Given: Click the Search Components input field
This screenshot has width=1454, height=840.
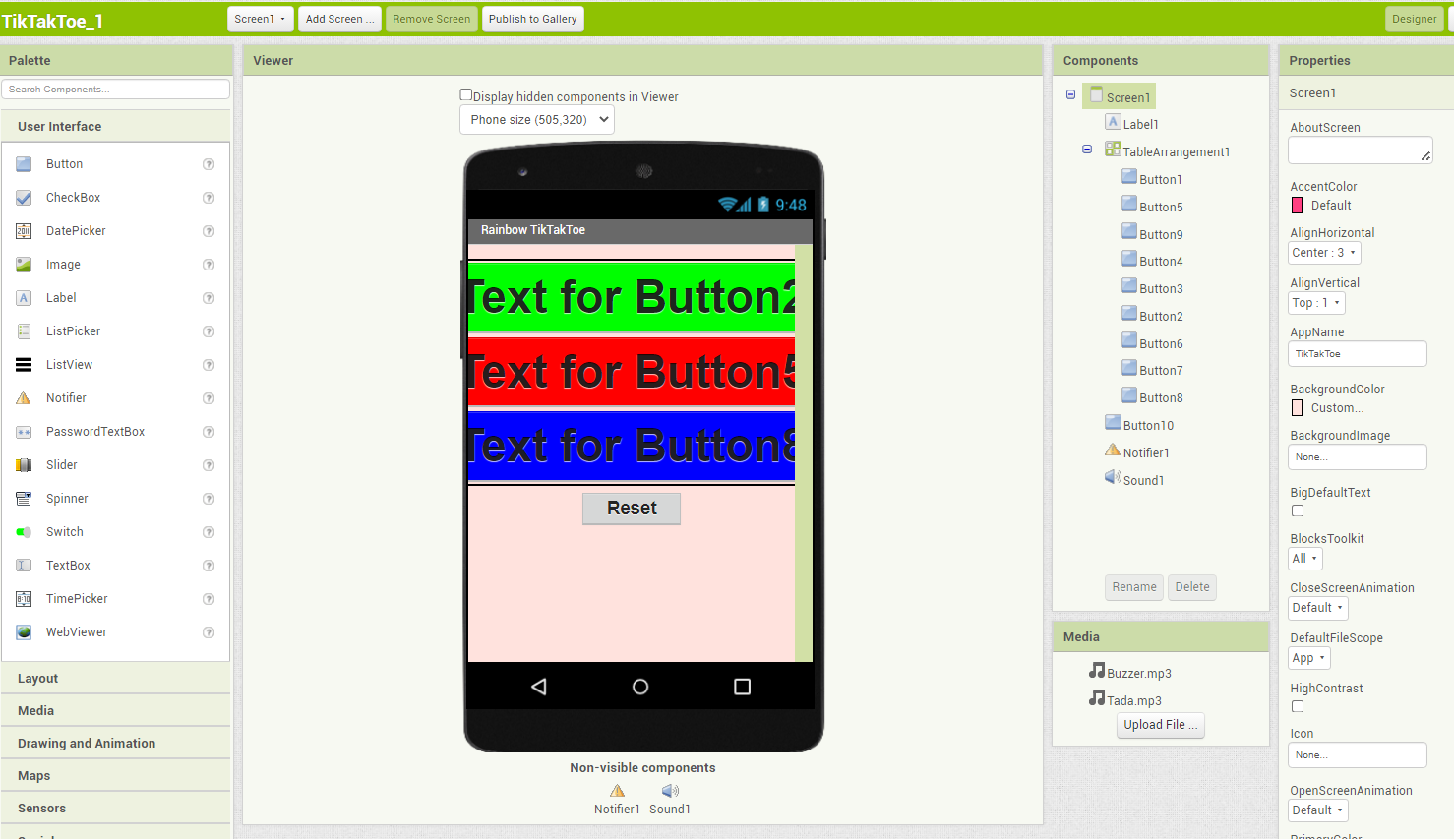Looking at the screenshot, I should (x=116, y=90).
